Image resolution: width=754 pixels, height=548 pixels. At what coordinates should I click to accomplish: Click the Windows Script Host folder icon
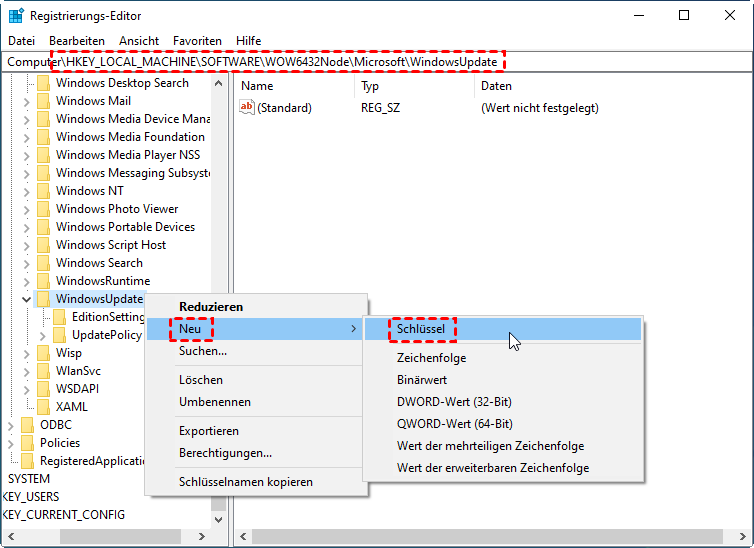(x=44, y=245)
